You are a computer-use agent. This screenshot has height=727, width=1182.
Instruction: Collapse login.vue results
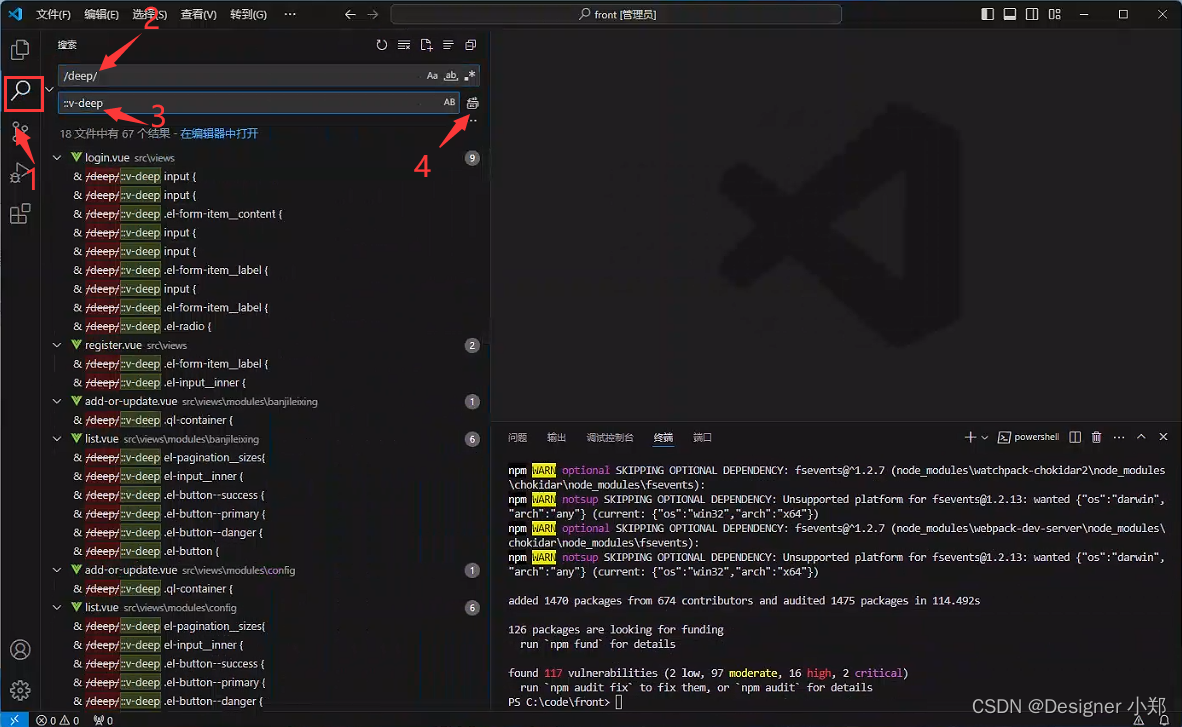coord(57,158)
